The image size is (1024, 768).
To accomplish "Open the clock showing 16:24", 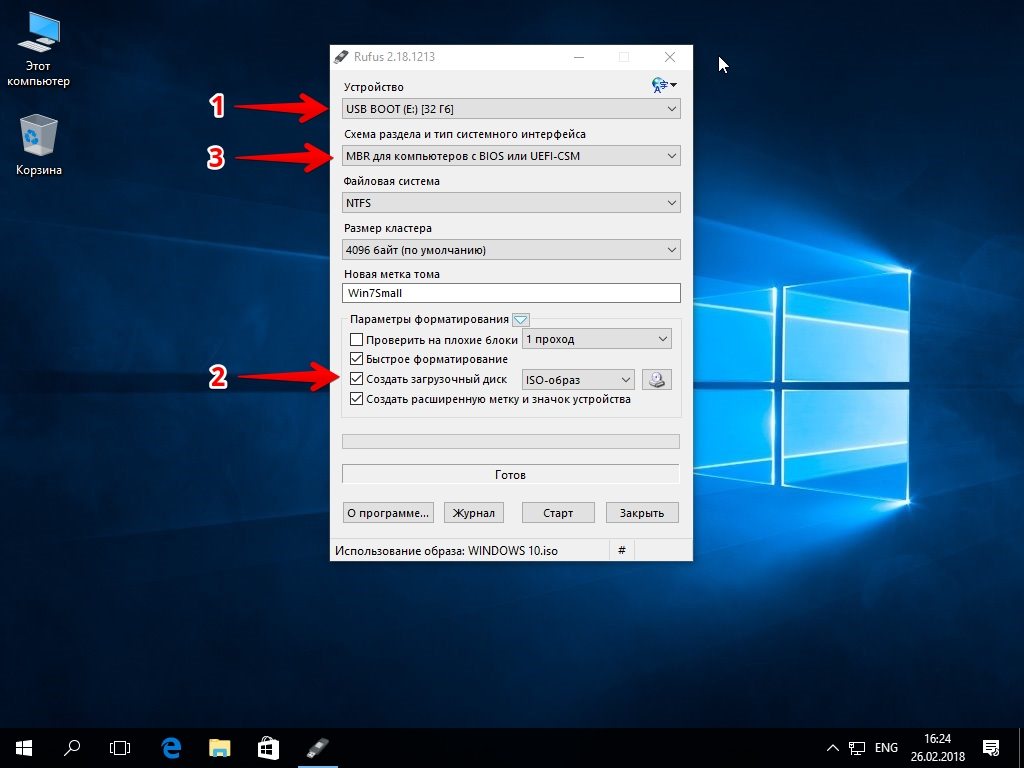I will (x=938, y=748).
